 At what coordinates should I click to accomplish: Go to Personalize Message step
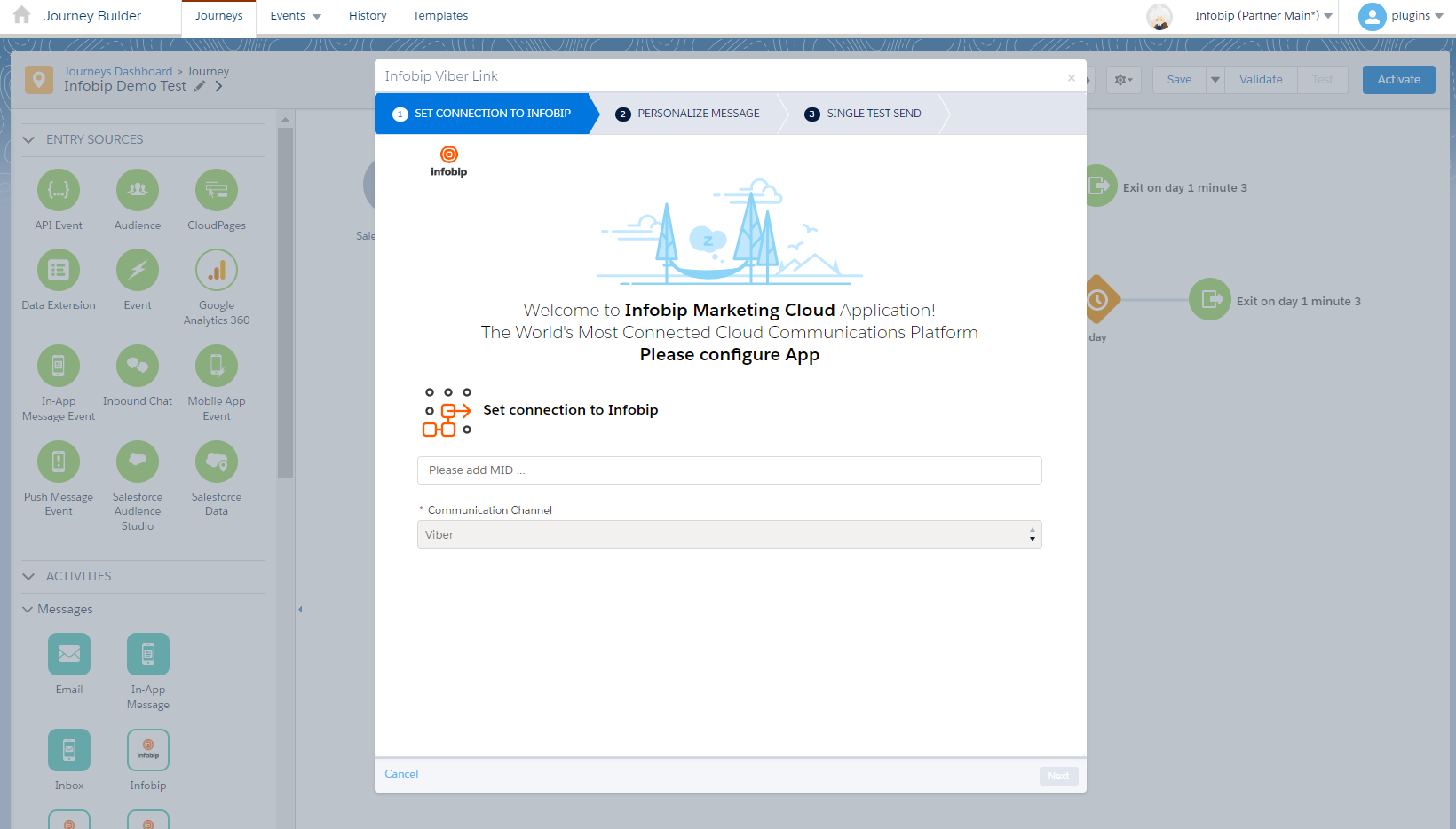click(x=698, y=114)
